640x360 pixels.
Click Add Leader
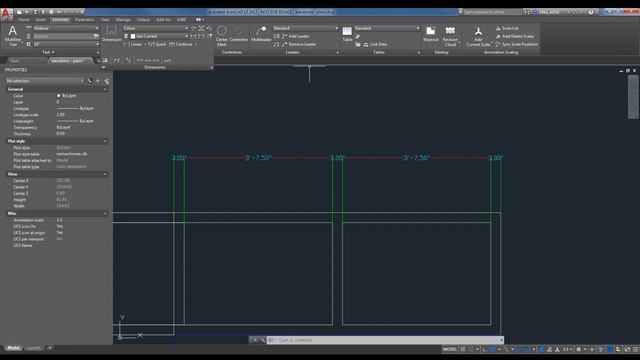296,36
